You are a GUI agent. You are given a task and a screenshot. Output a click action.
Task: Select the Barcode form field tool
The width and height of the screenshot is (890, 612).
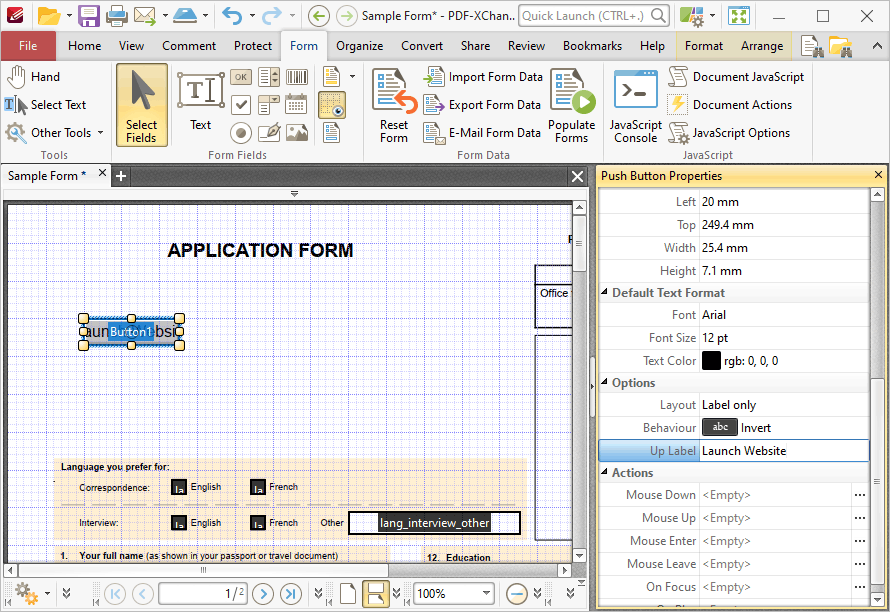point(297,77)
